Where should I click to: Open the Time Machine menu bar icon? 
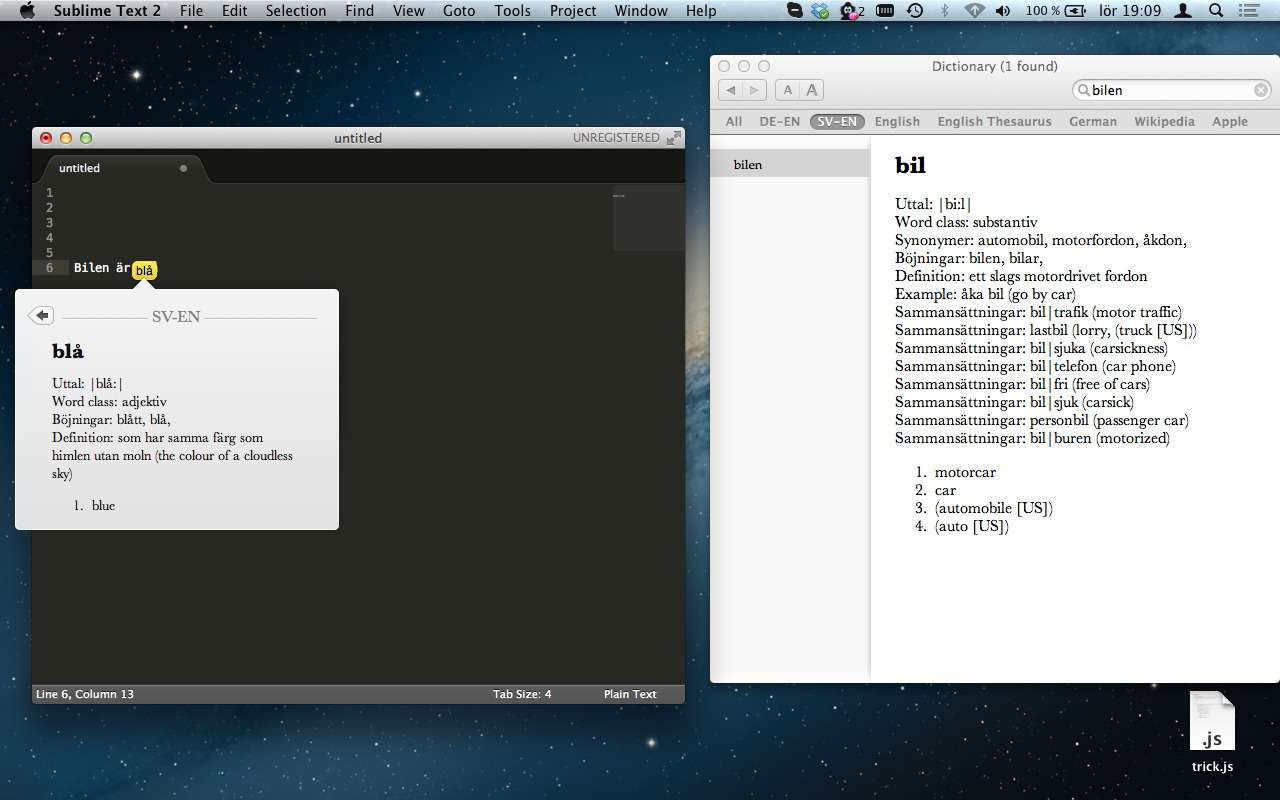(x=915, y=10)
